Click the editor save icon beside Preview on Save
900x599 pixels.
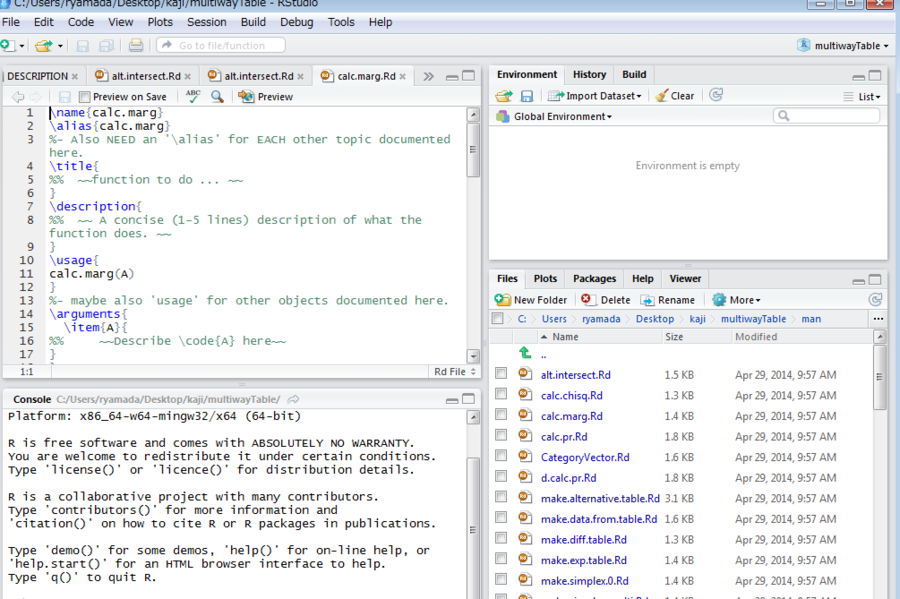click(x=65, y=97)
